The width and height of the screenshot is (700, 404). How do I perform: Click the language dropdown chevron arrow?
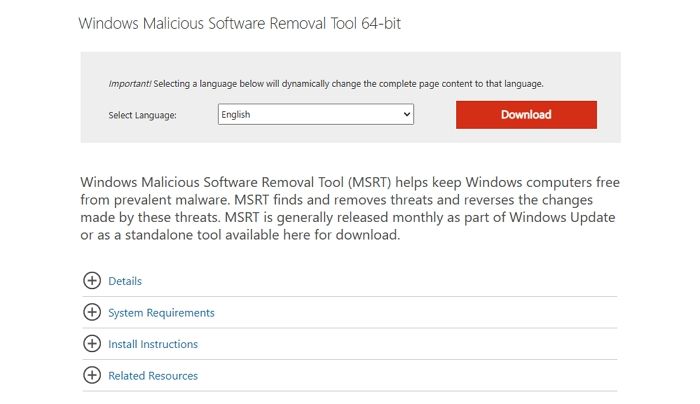(x=406, y=115)
